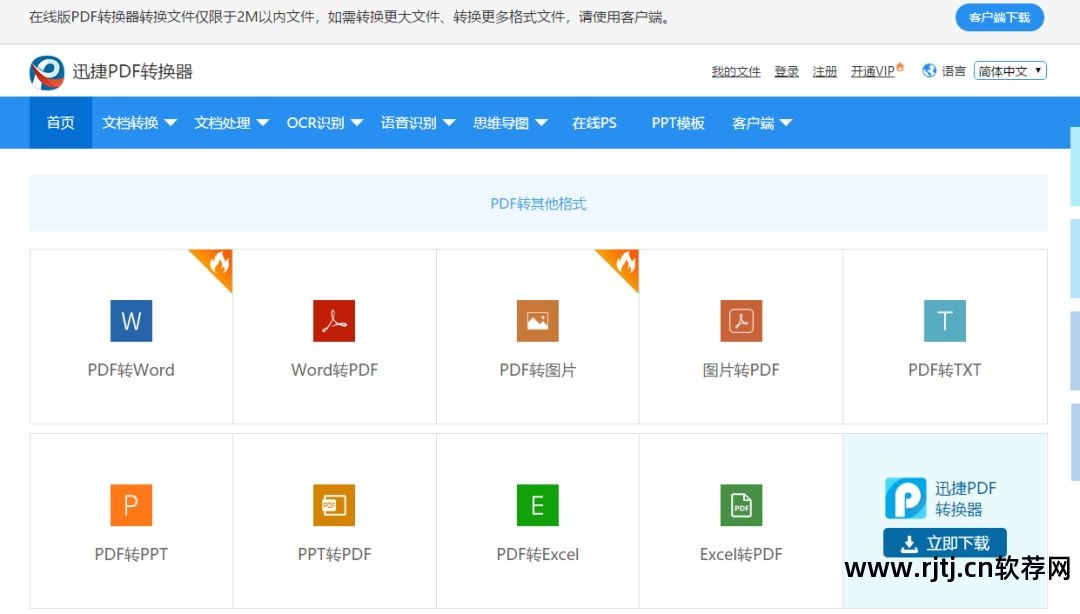Open the Word转PDF converter
Screen dimensions: 1080x614
[334, 336]
